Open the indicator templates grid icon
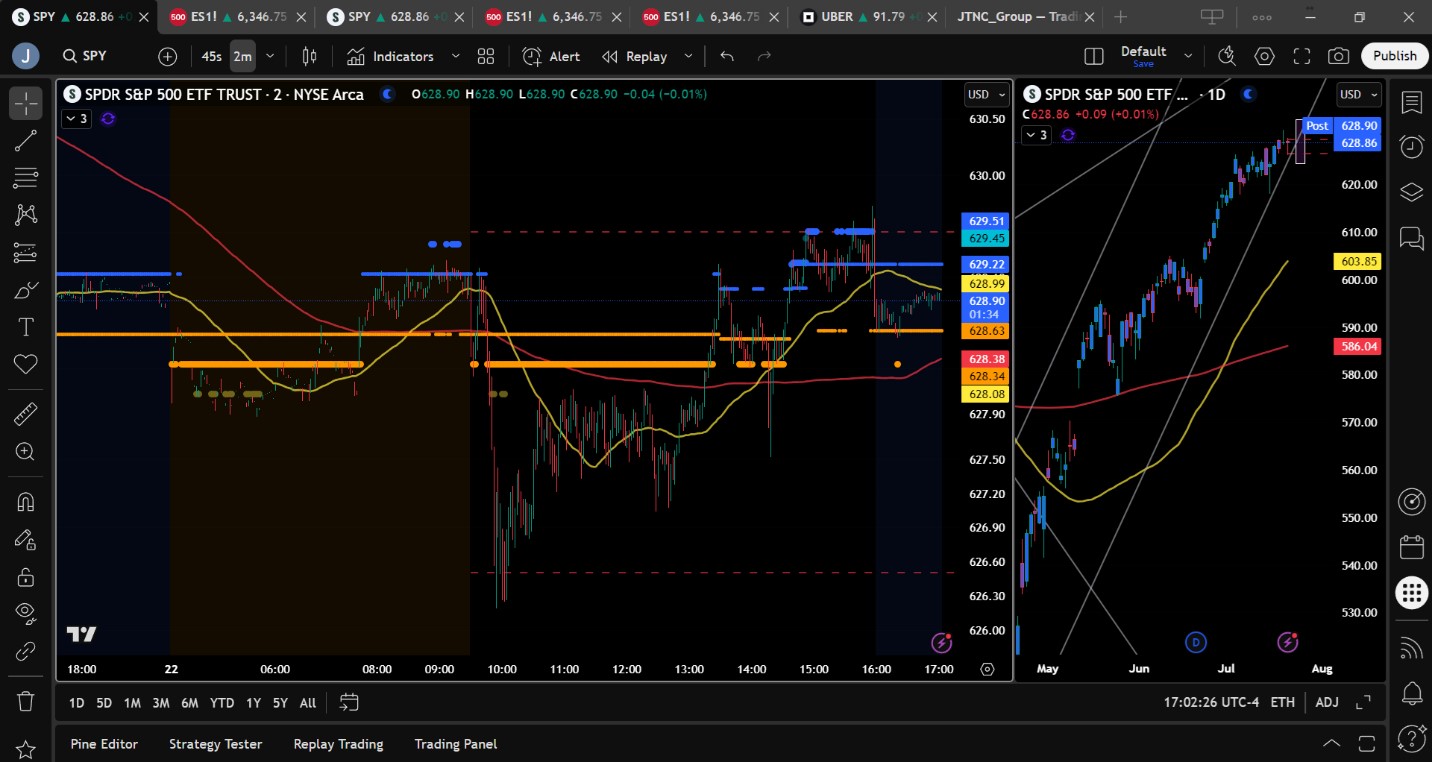The image size is (1432, 762). [x=486, y=57]
